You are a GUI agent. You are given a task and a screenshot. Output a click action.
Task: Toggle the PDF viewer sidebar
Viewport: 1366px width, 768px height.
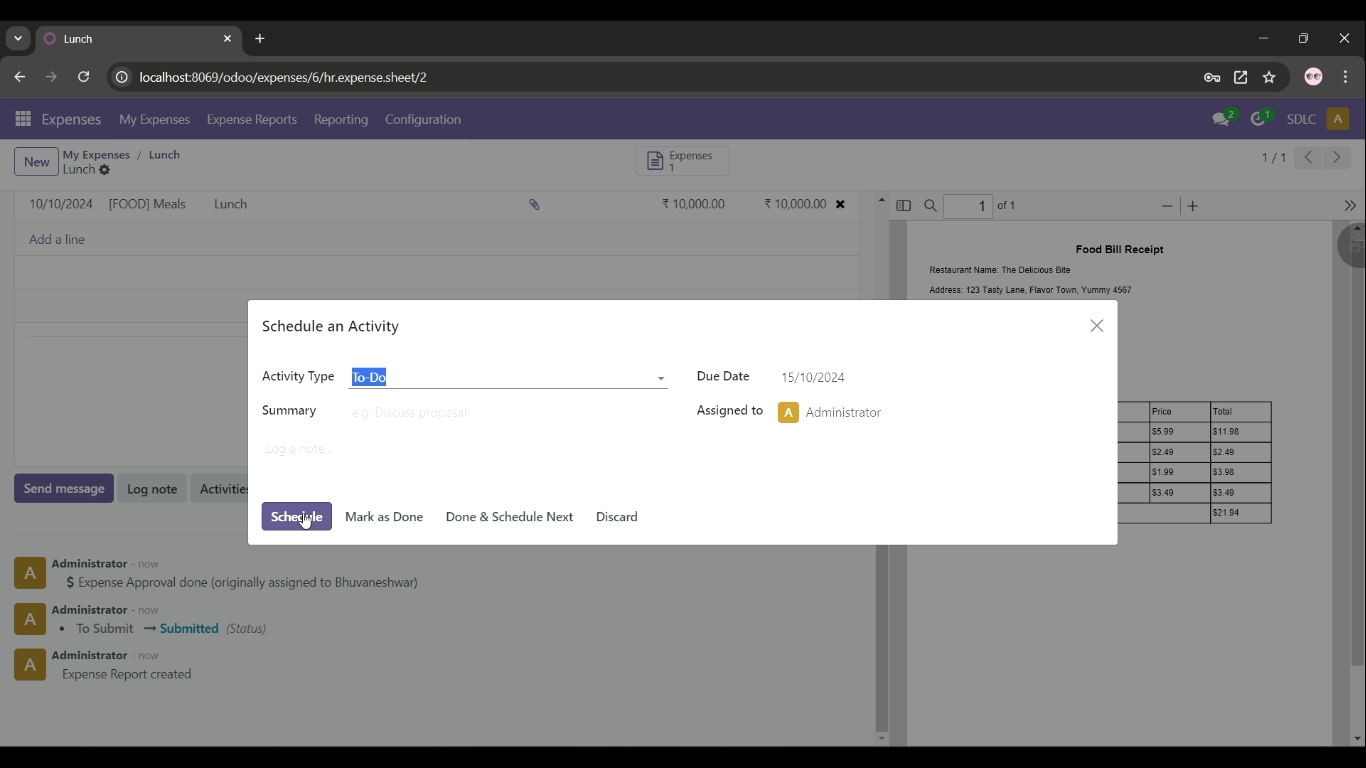click(904, 206)
